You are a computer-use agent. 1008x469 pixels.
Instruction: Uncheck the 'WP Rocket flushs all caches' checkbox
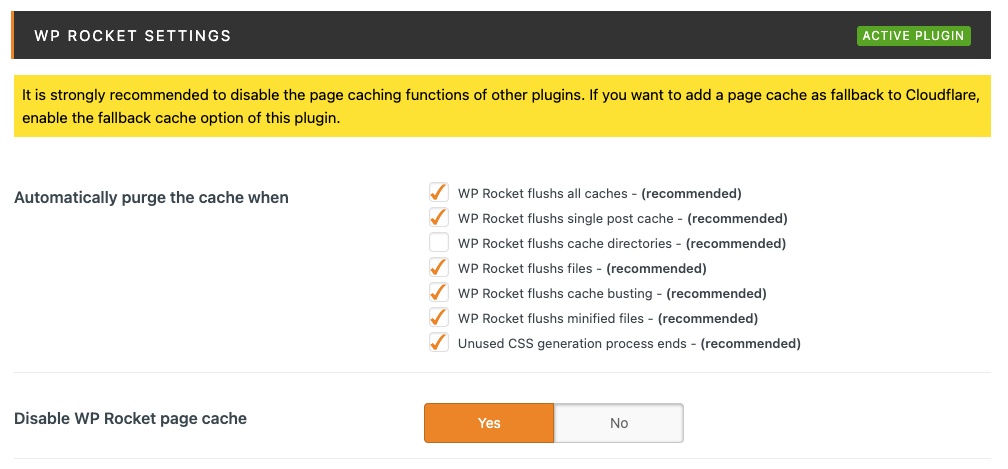439,193
